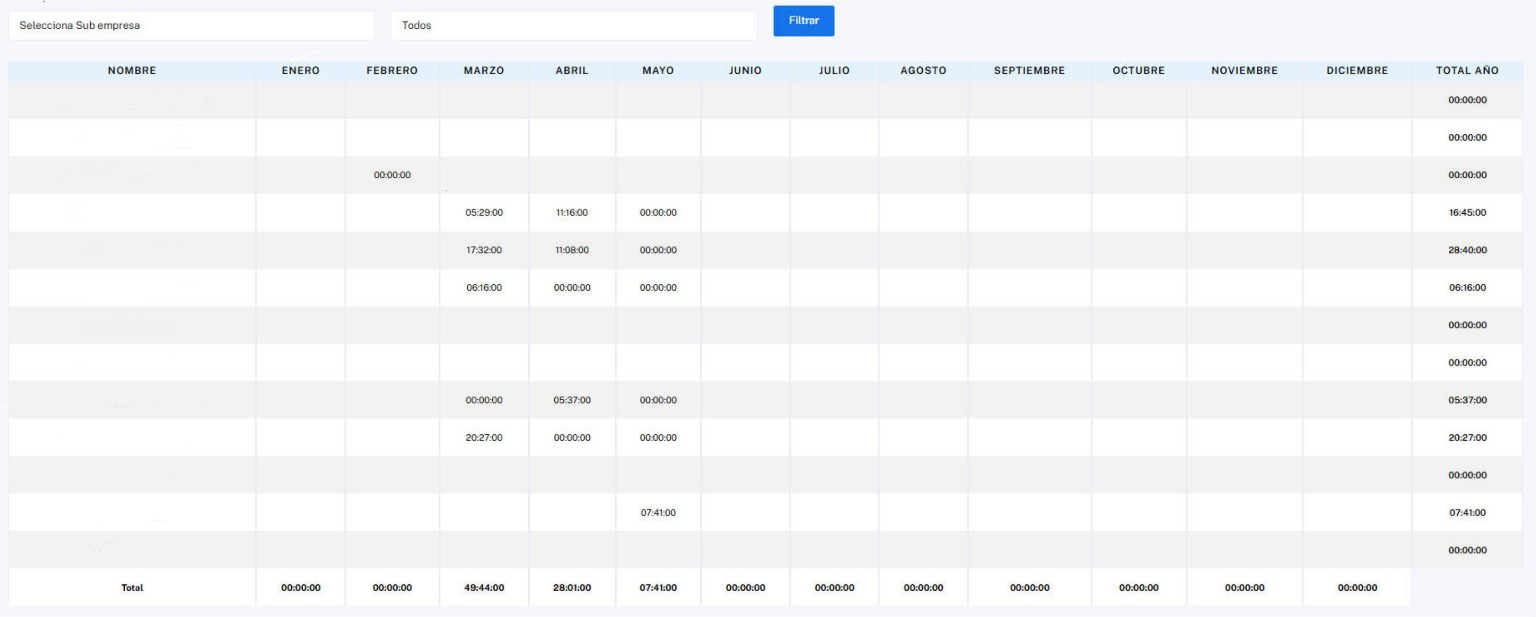
Task: Select the 28:40:00 yearly total cell
Action: [1467, 250]
